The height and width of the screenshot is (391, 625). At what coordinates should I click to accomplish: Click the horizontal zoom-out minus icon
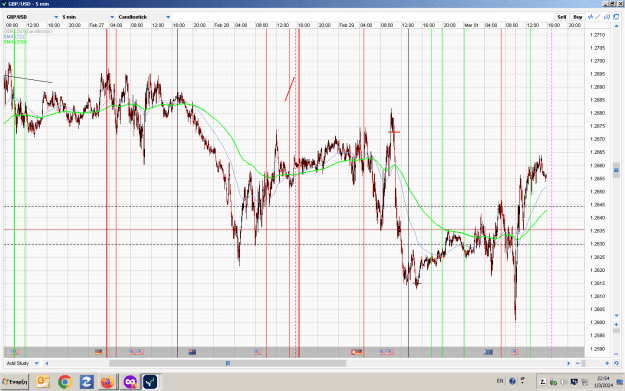(x=578, y=363)
